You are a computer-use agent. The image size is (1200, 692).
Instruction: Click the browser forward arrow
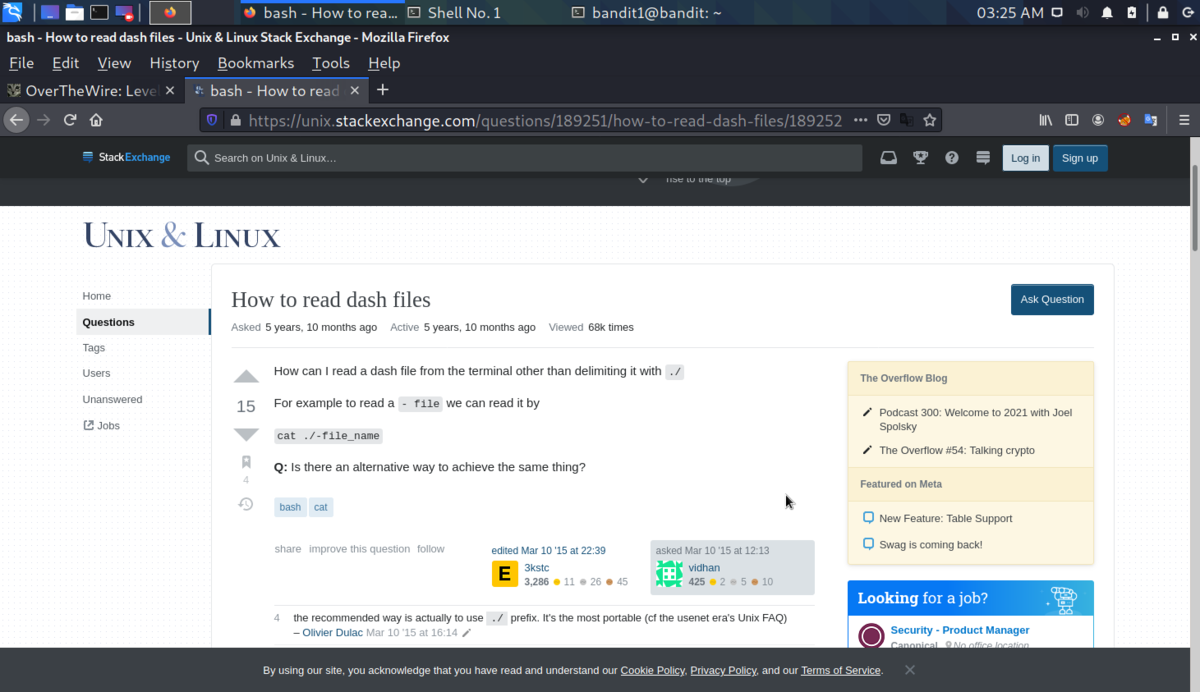point(43,120)
